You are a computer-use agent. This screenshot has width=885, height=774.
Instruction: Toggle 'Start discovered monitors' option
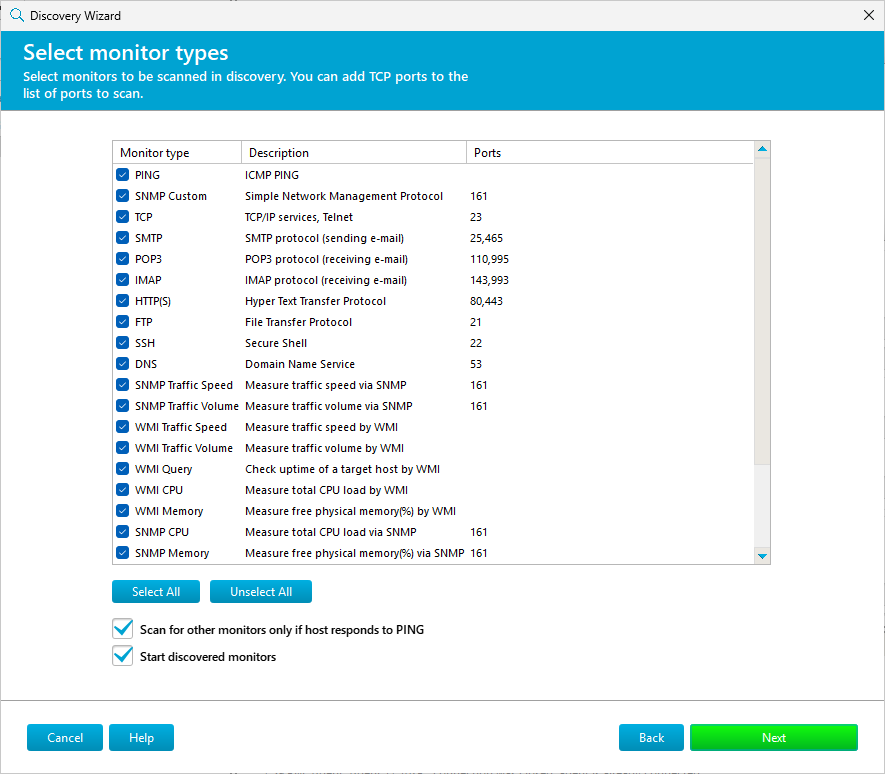tap(122, 656)
